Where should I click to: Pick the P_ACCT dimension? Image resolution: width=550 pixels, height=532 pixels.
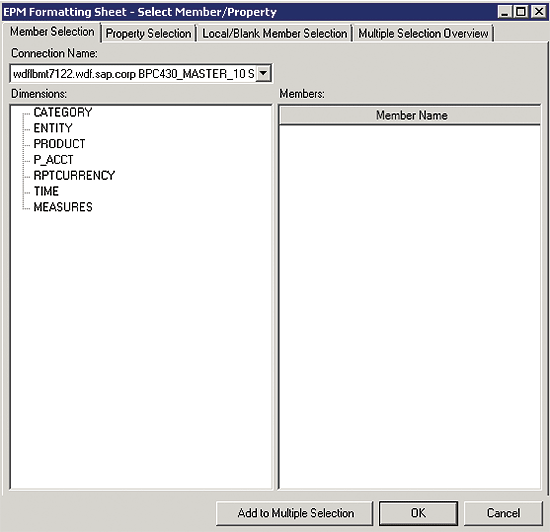pyautogui.click(x=53, y=160)
